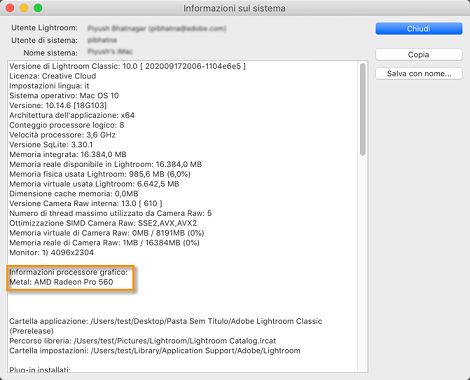Click the 'Conteggio processore logico: 8' line
This screenshot has width=470, height=380.
(x=67, y=125)
